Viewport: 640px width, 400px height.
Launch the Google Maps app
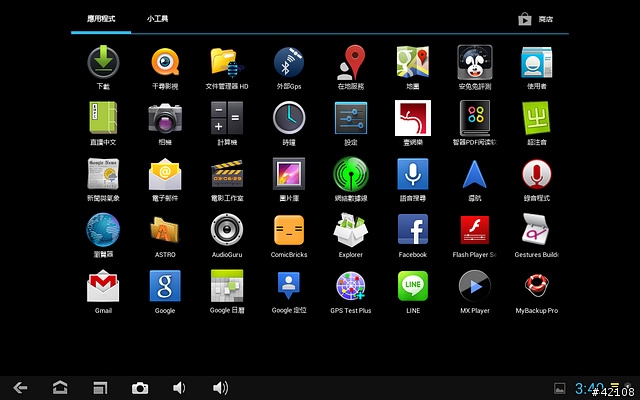click(x=413, y=62)
